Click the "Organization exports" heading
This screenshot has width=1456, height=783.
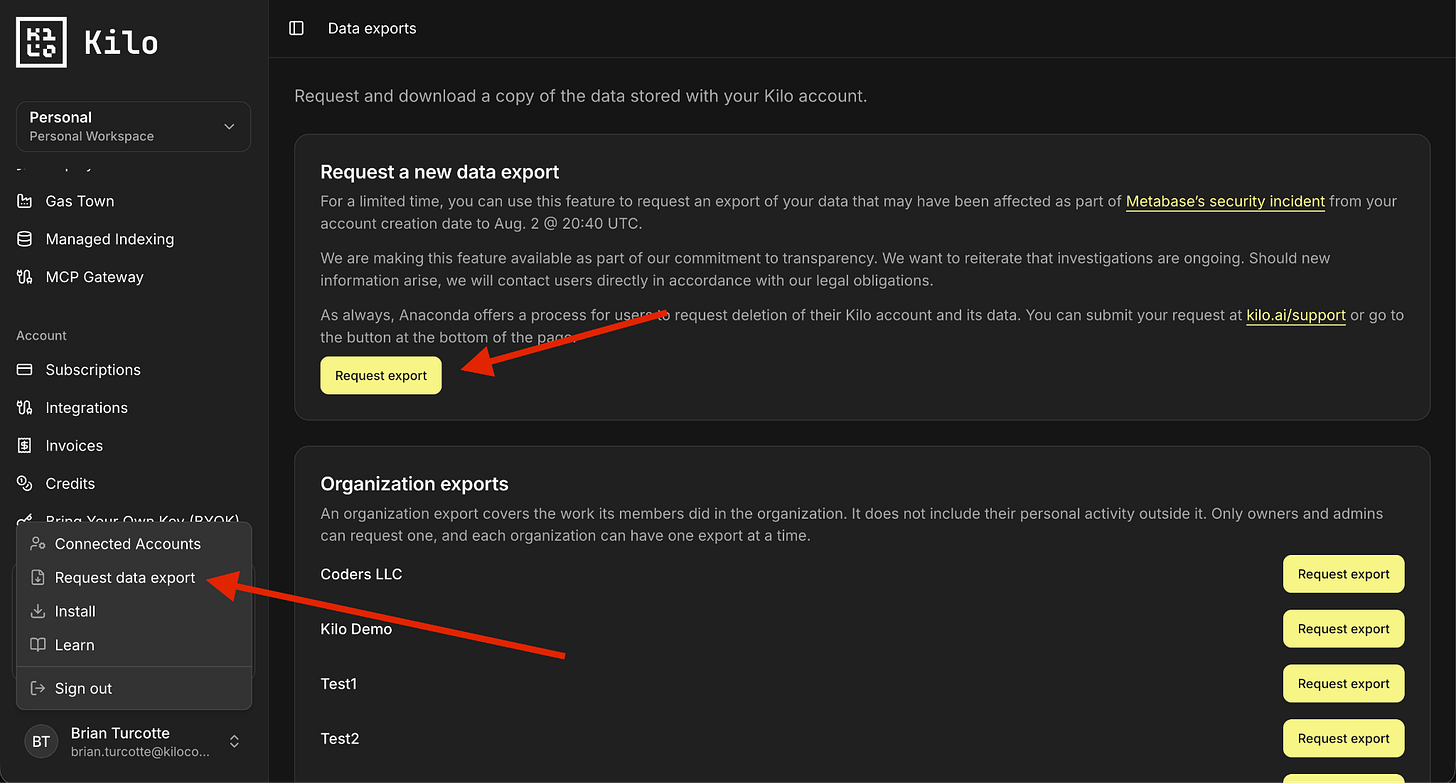414,484
